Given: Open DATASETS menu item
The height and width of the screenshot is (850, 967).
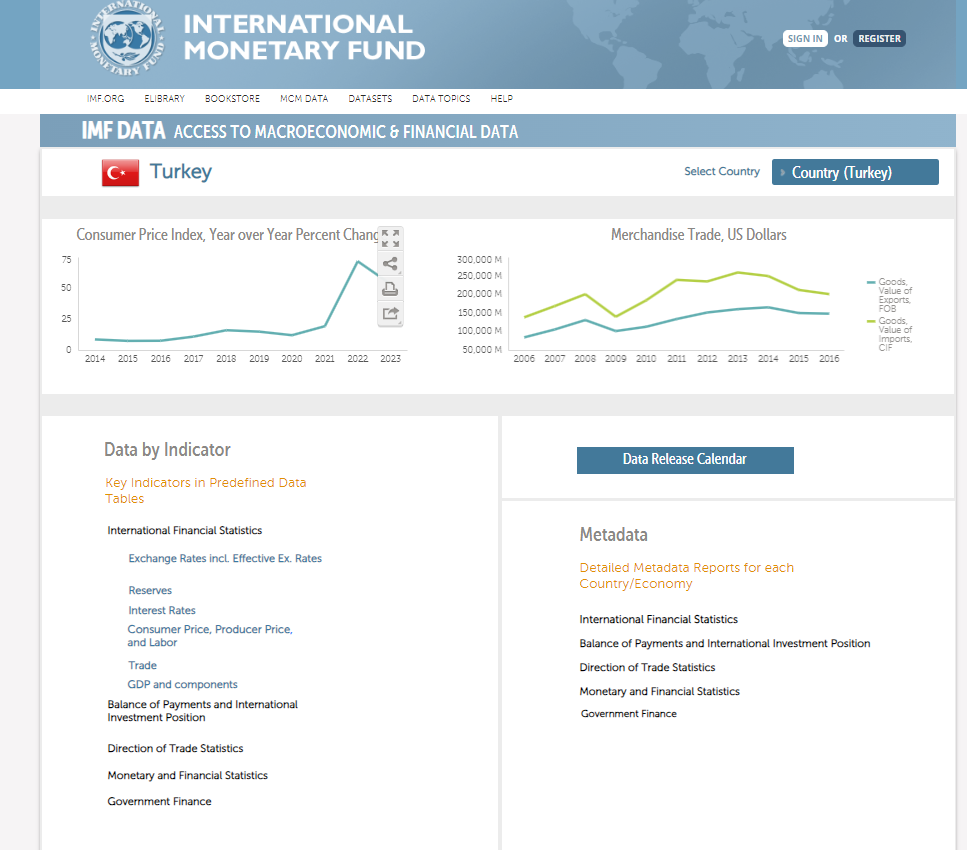Looking at the screenshot, I should [370, 99].
